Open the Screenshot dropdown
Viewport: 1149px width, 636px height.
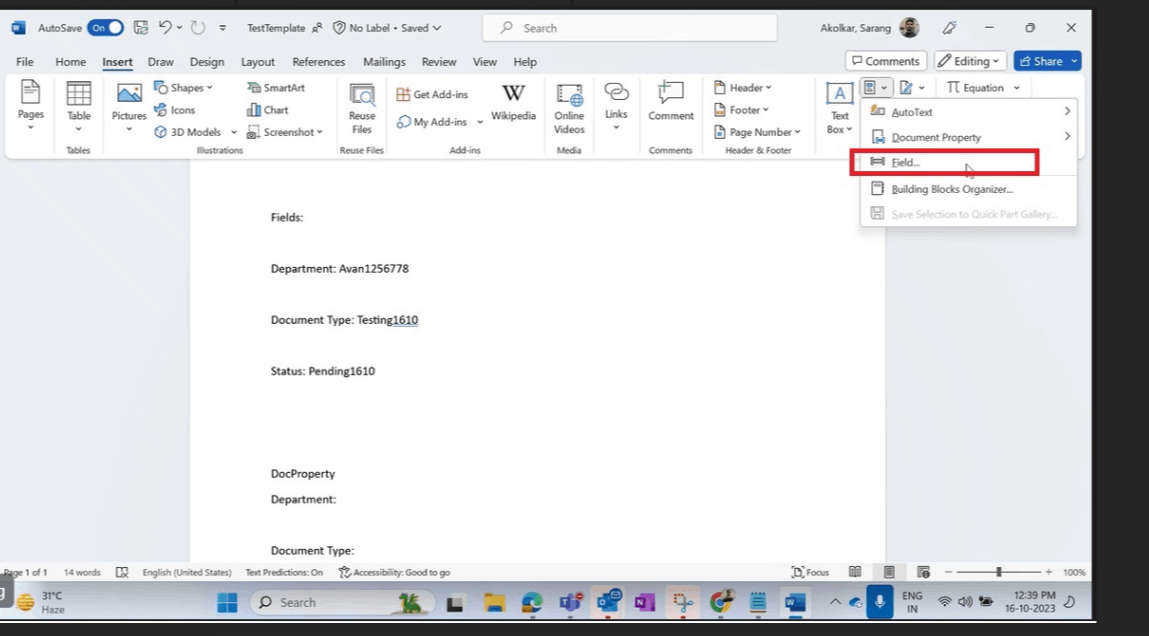coord(284,132)
